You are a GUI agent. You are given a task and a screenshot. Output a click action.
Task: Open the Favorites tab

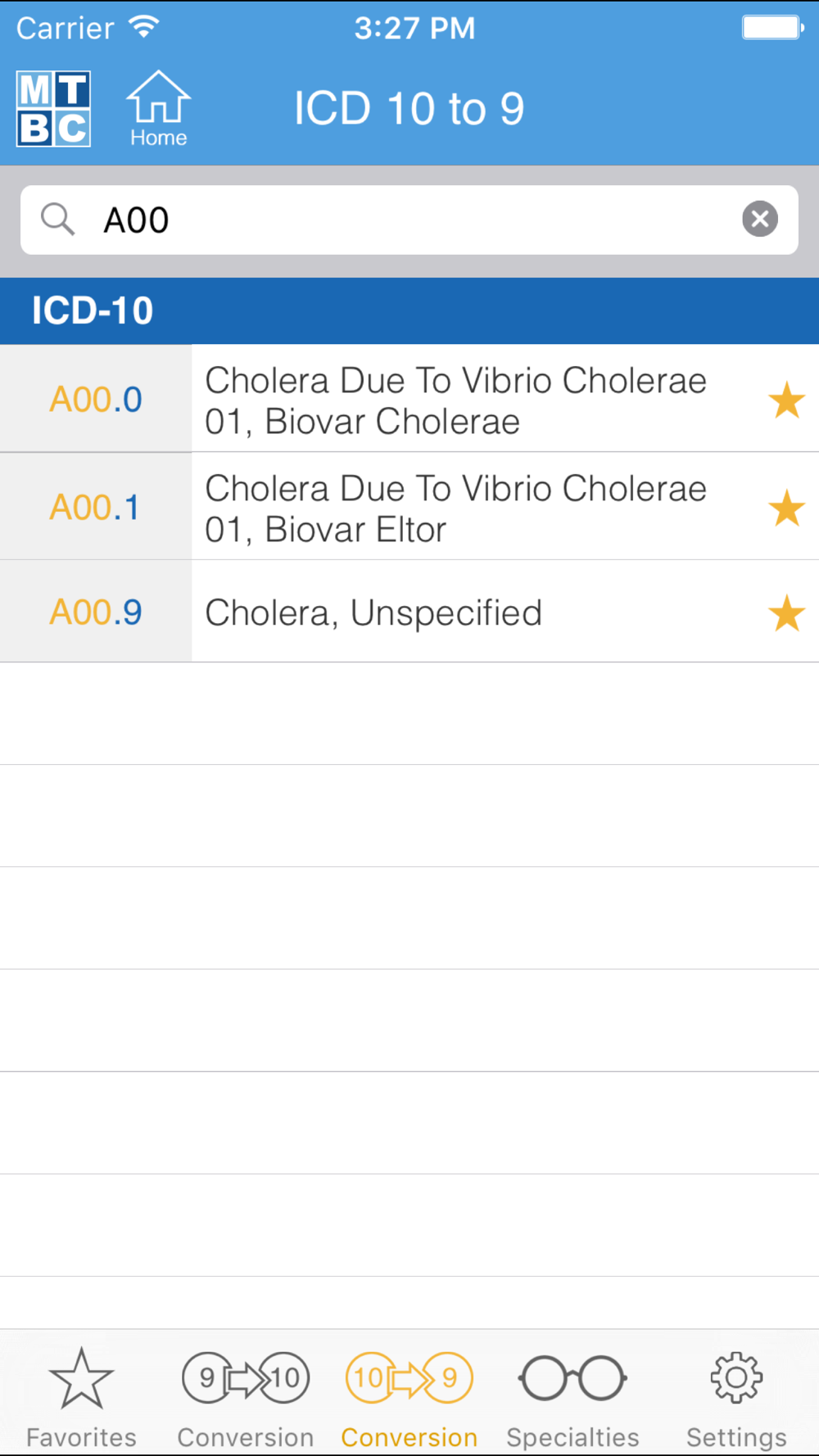coord(81,1397)
